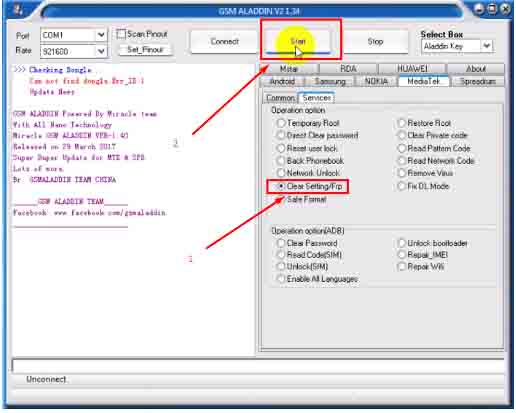
Task: Switch to the Samsung tab
Action: pos(330,81)
